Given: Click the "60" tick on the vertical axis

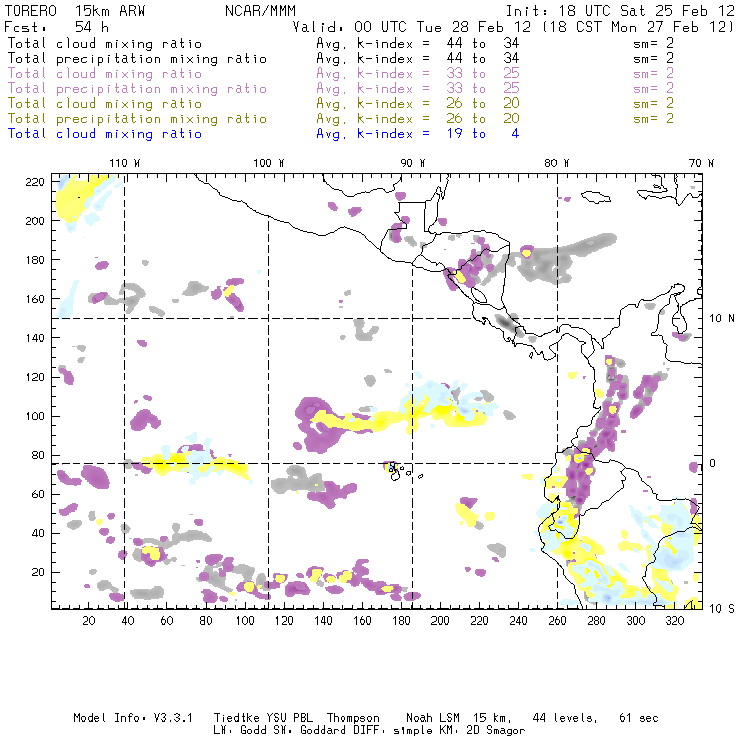Looking at the screenshot, I should [x=38, y=494].
